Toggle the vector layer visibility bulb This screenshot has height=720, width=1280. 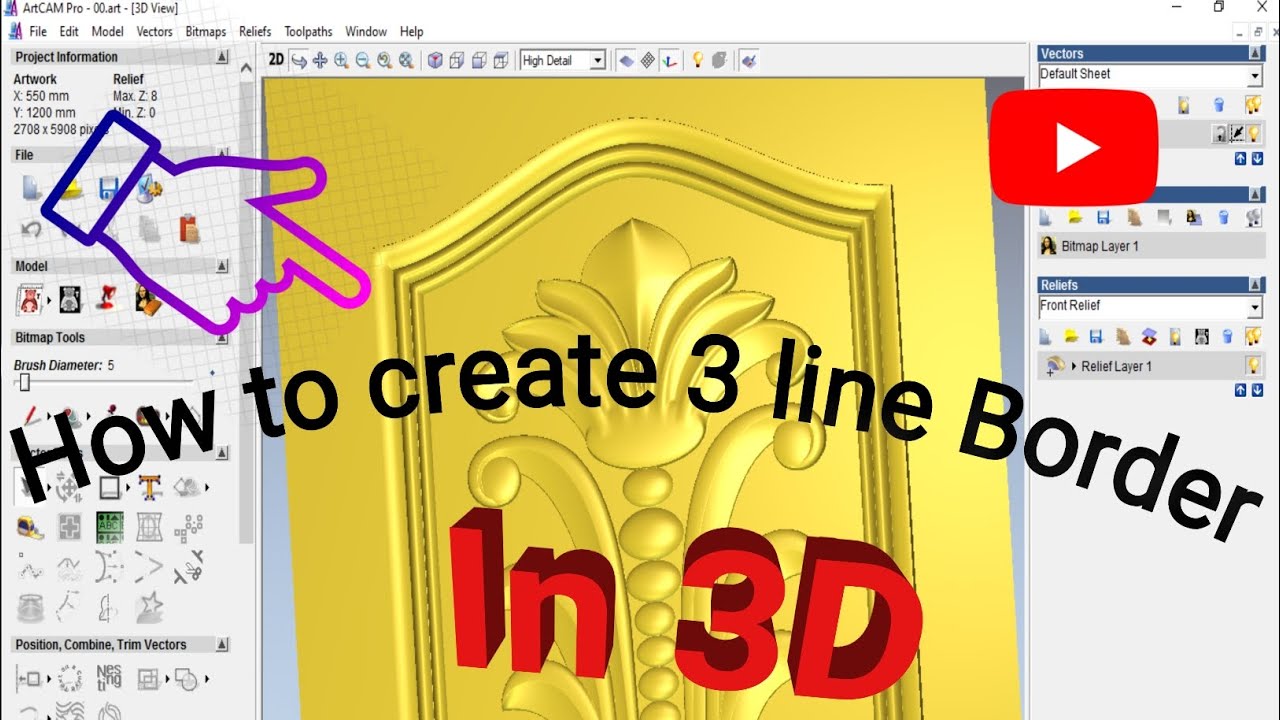pos(1252,133)
